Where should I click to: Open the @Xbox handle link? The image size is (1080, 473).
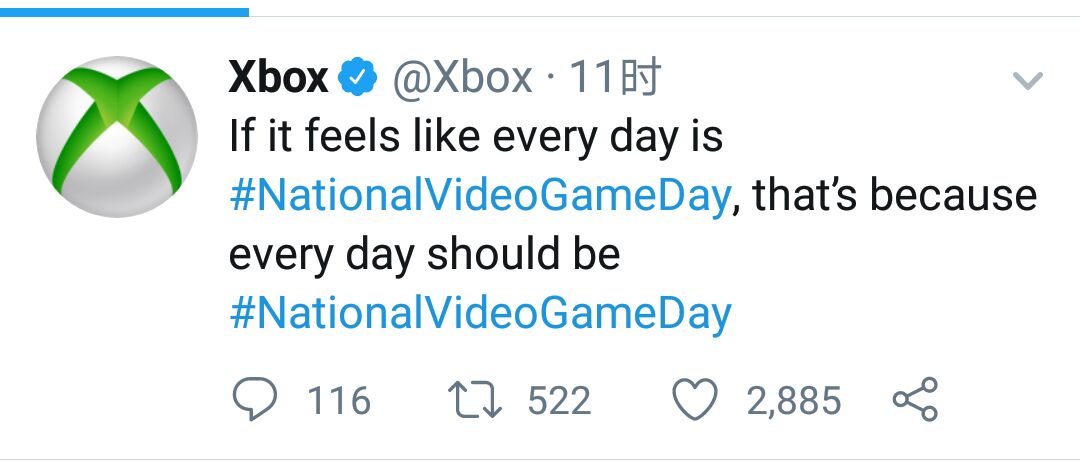point(462,78)
